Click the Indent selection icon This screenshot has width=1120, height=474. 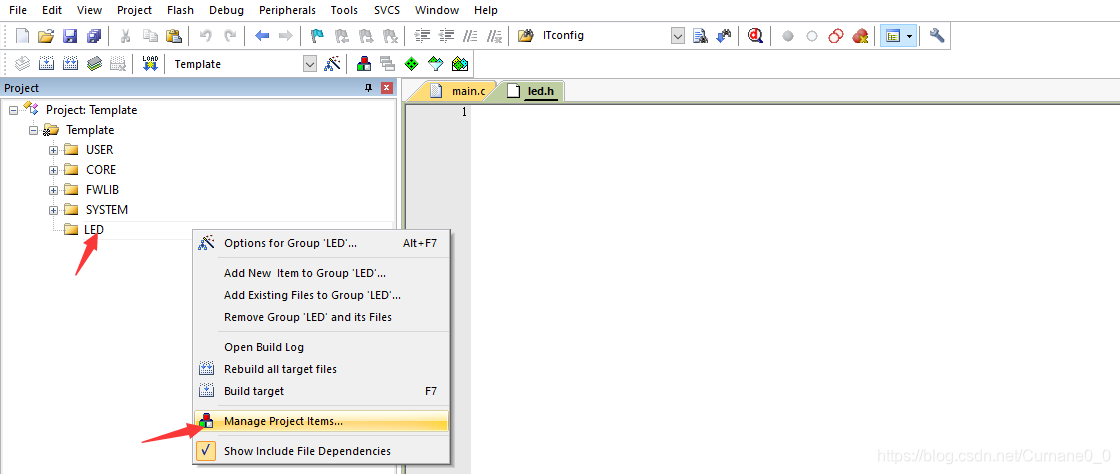click(x=423, y=36)
